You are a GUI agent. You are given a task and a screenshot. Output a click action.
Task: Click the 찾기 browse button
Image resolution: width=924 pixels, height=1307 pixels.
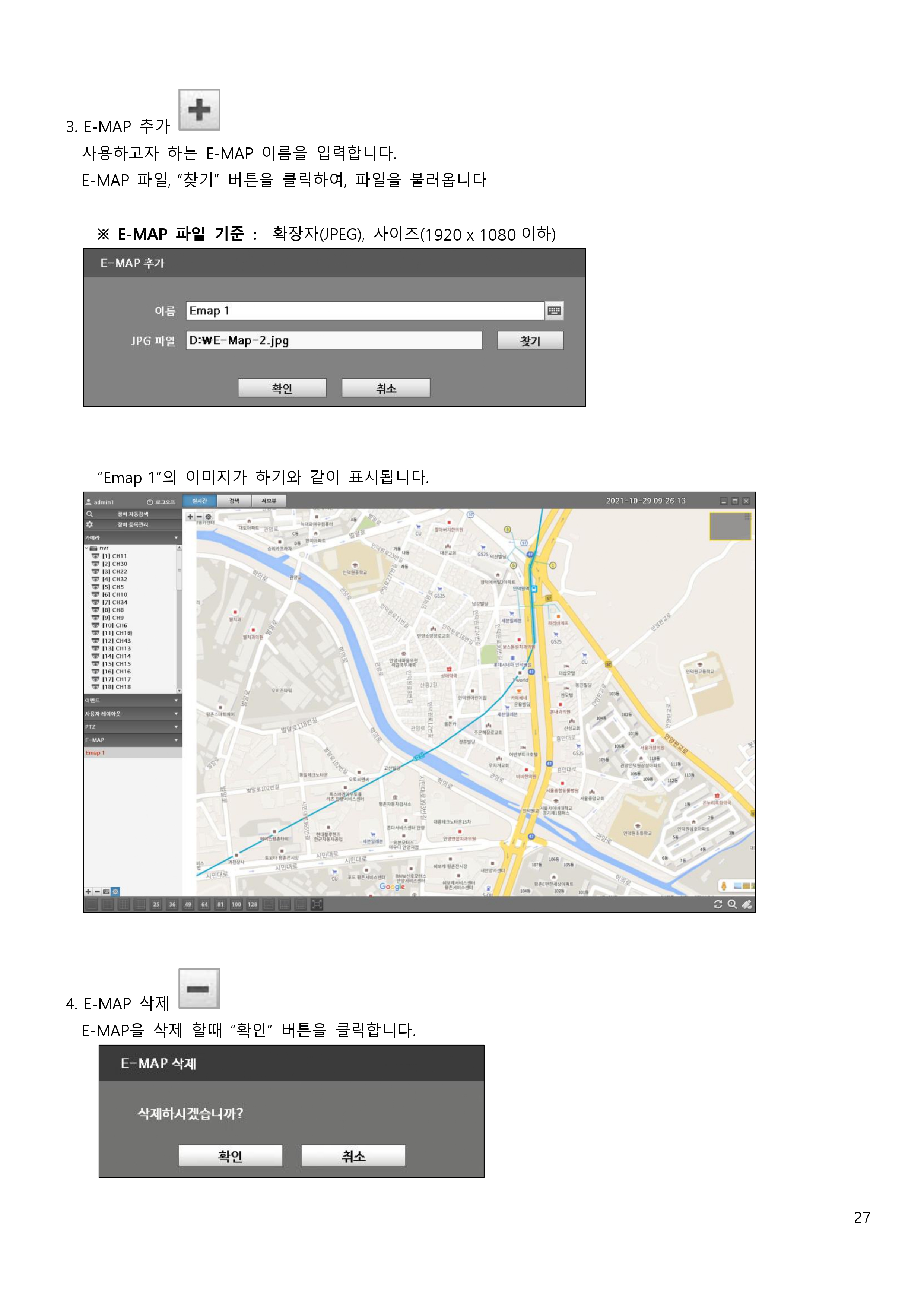530,341
